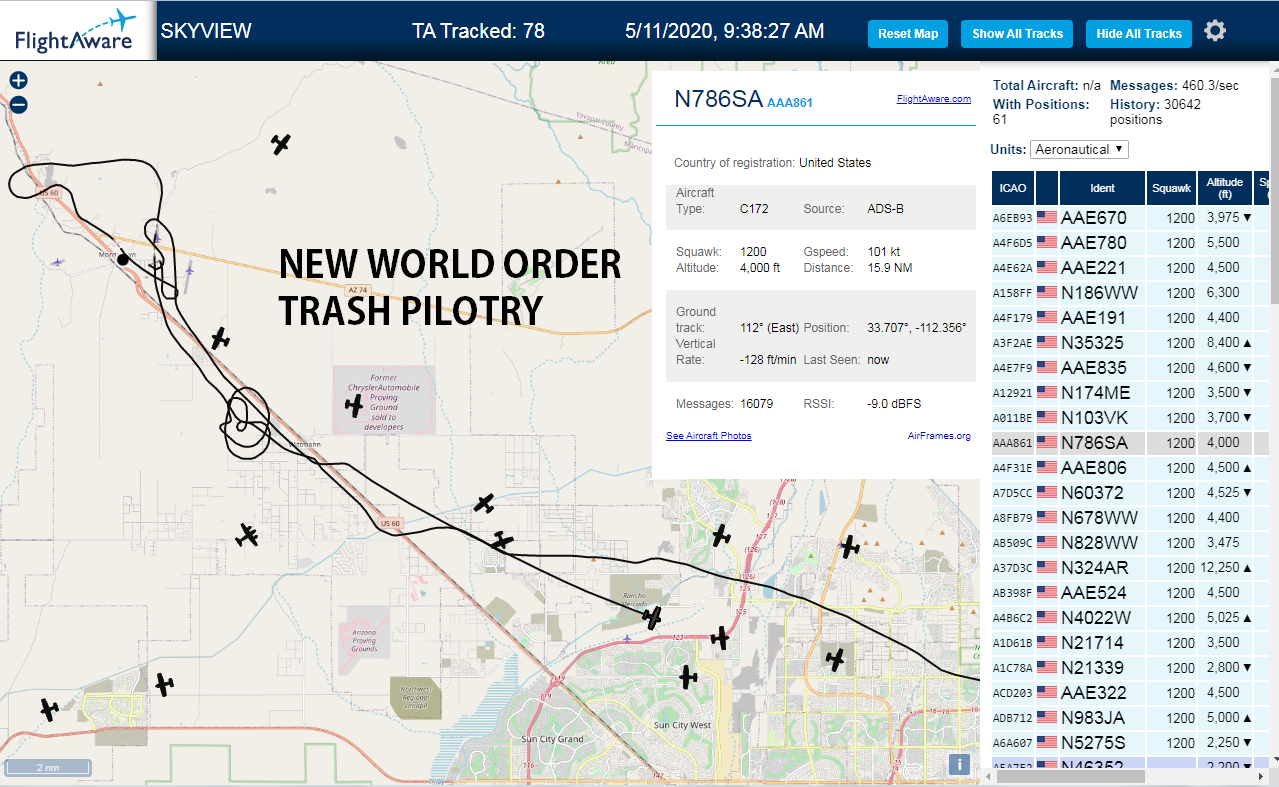Select N828WW aircraft row

coord(1130,542)
